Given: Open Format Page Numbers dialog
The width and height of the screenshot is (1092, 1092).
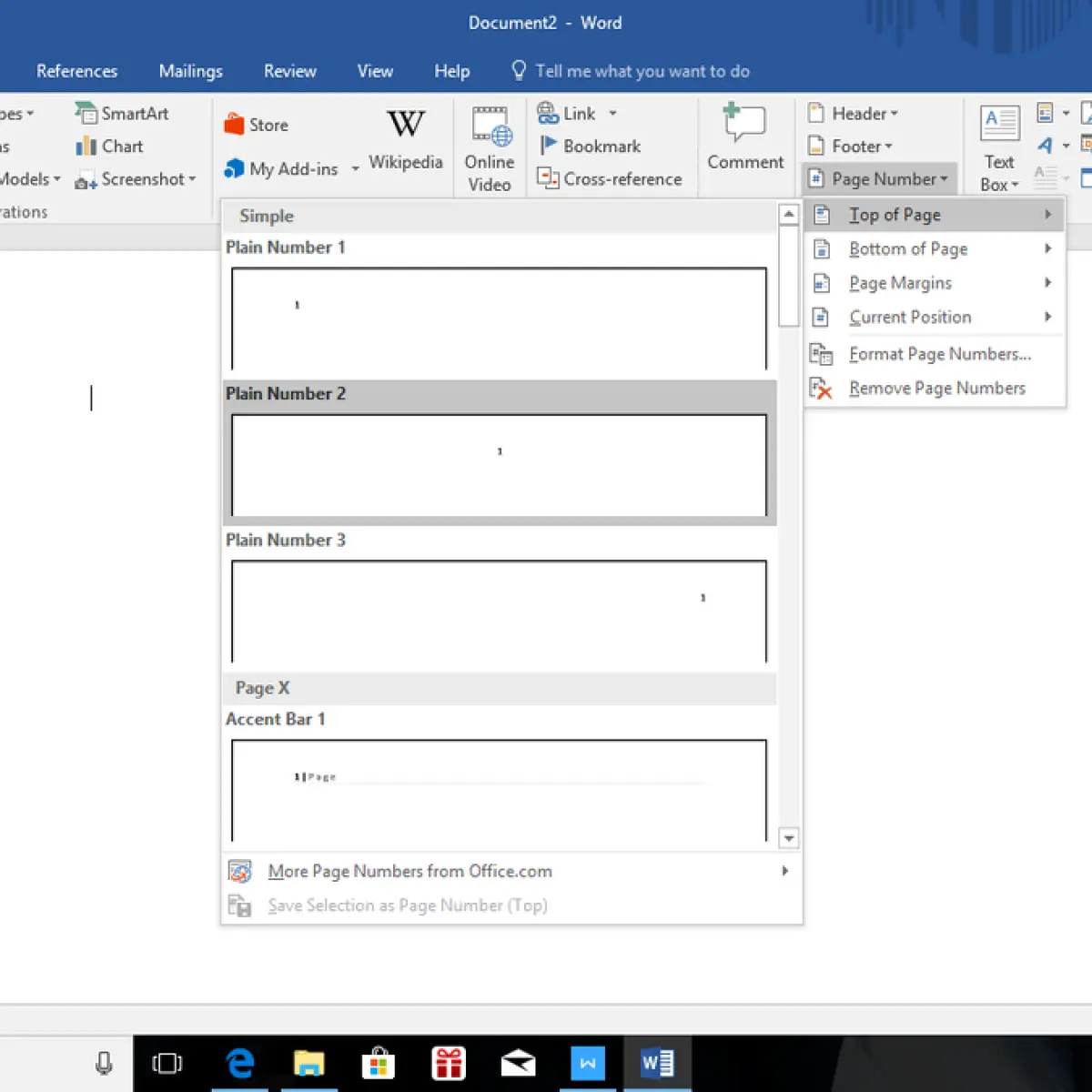Looking at the screenshot, I should (x=935, y=354).
